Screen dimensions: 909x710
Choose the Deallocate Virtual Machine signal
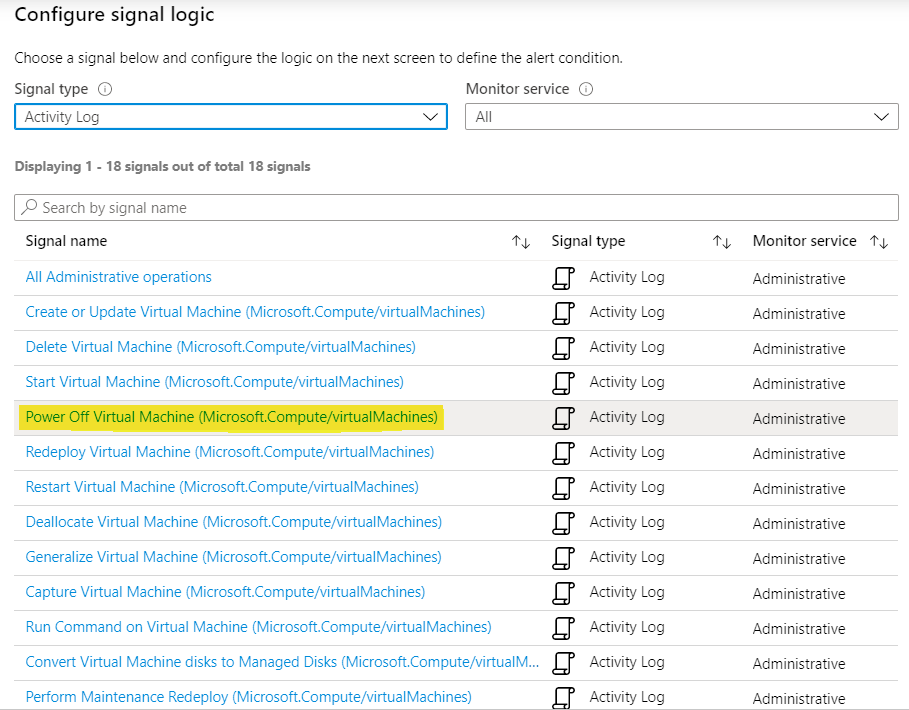[233, 522]
